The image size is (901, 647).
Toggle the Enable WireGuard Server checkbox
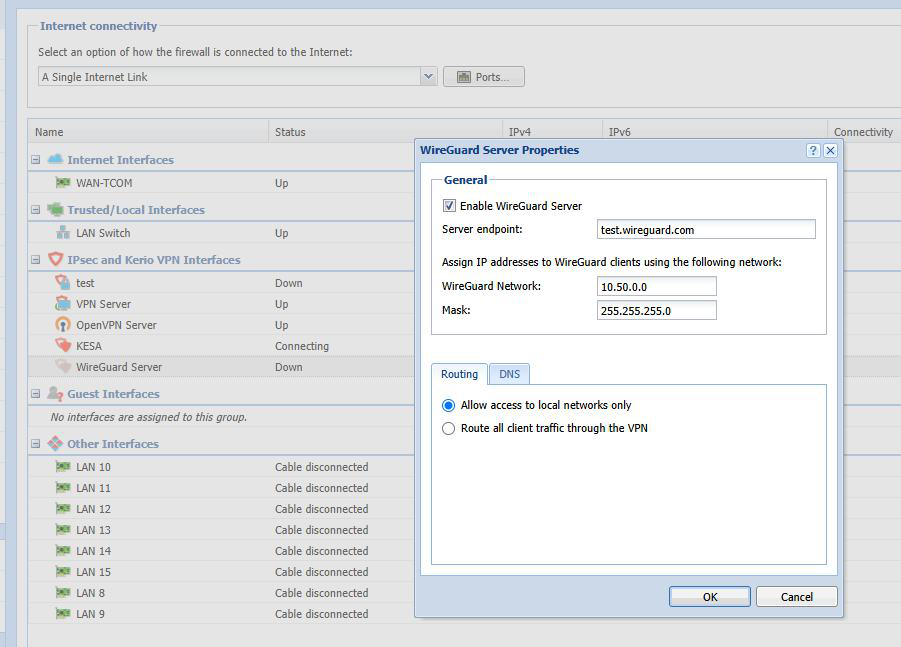(449, 206)
